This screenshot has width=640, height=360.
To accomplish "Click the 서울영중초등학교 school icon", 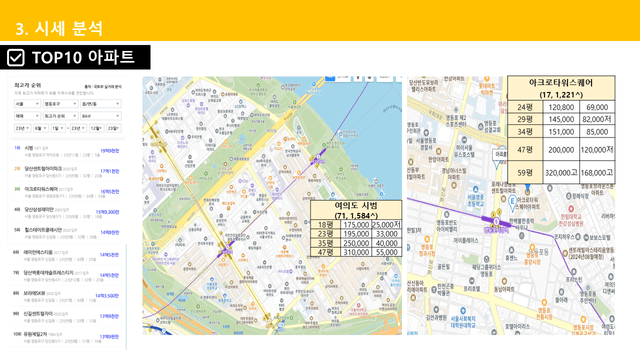I will pyautogui.click(x=475, y=190).
